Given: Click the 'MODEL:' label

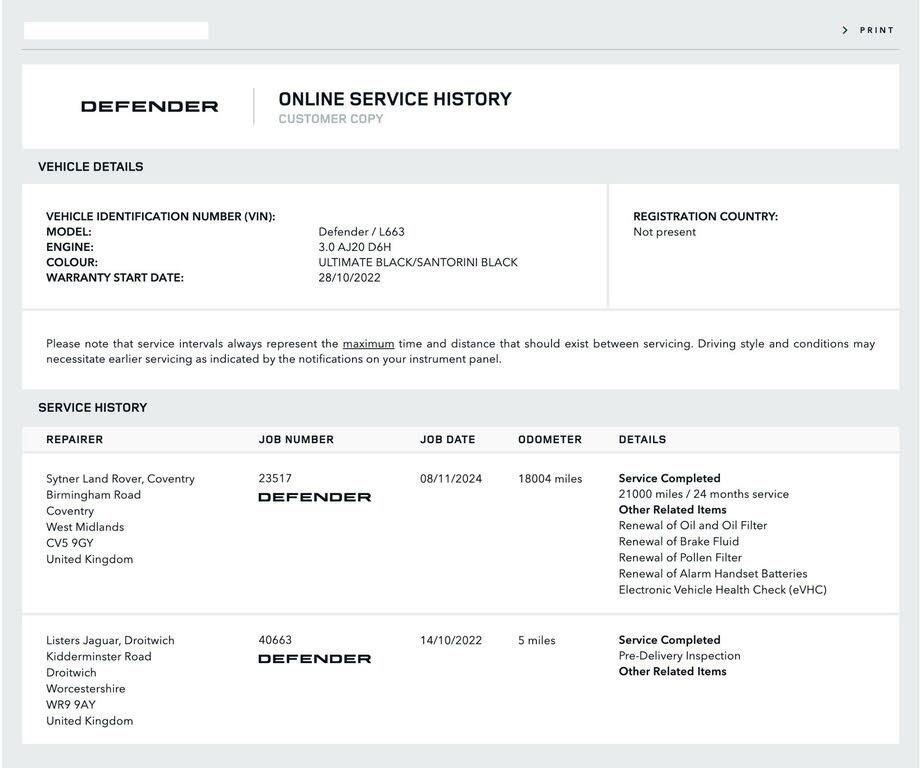Looking at the screenshot, I should (69, 232).
